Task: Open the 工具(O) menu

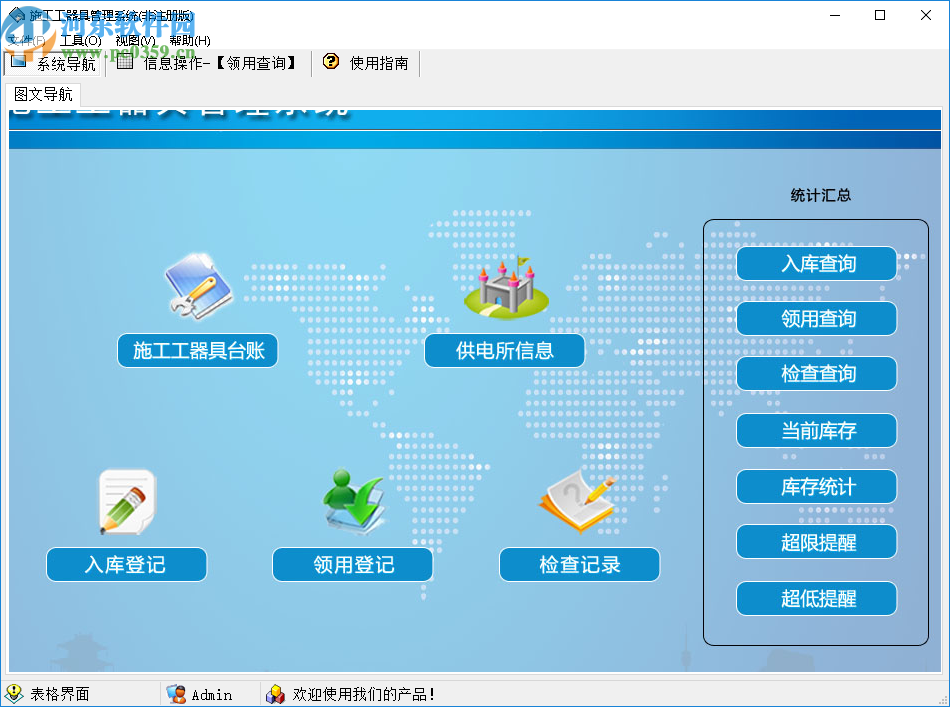Action: (x=81, y=41)
